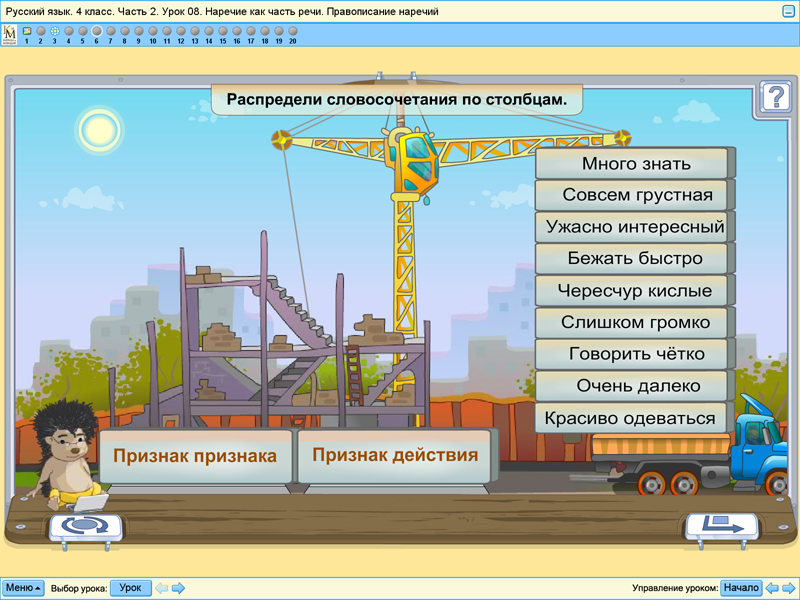Select the phrase card Очень далеко
800x600 pixels.
point(632,385)
